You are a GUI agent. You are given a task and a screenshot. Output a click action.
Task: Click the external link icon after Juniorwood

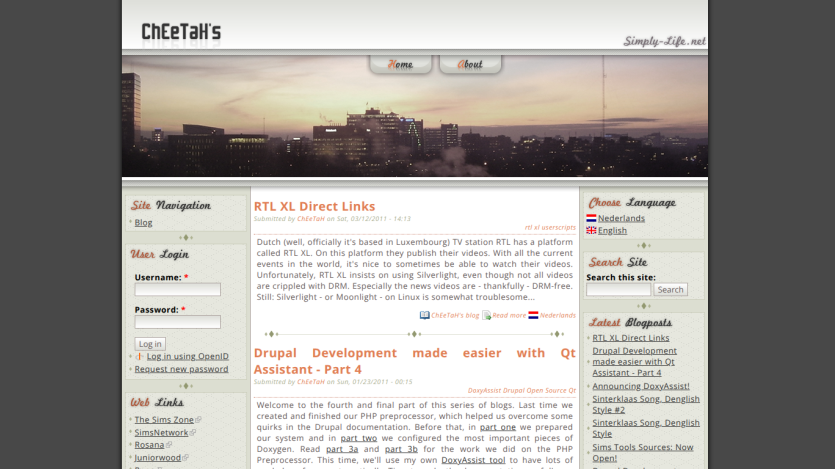[x=185, y=458]
